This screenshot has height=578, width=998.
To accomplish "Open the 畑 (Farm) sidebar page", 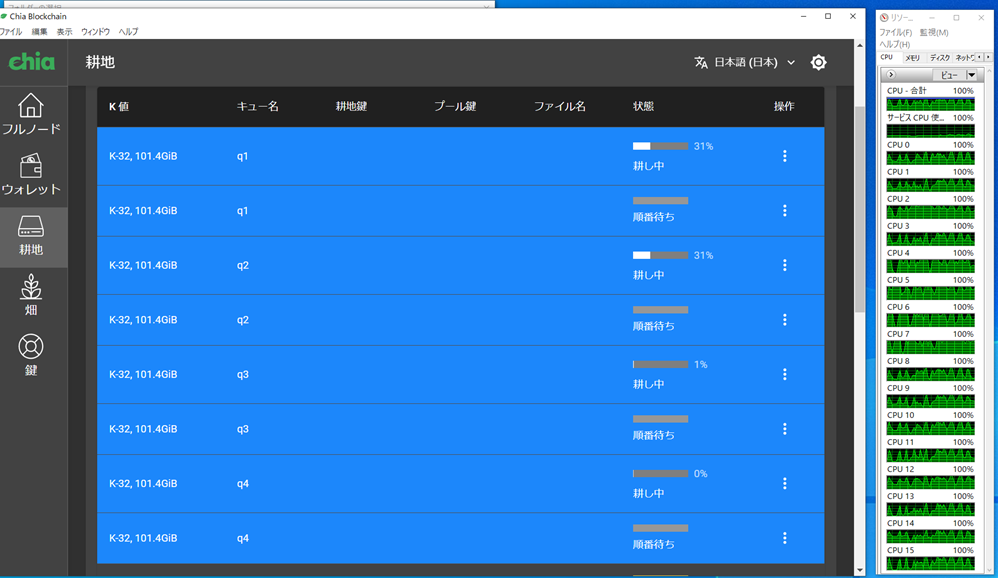I will (x=31, y=296).
